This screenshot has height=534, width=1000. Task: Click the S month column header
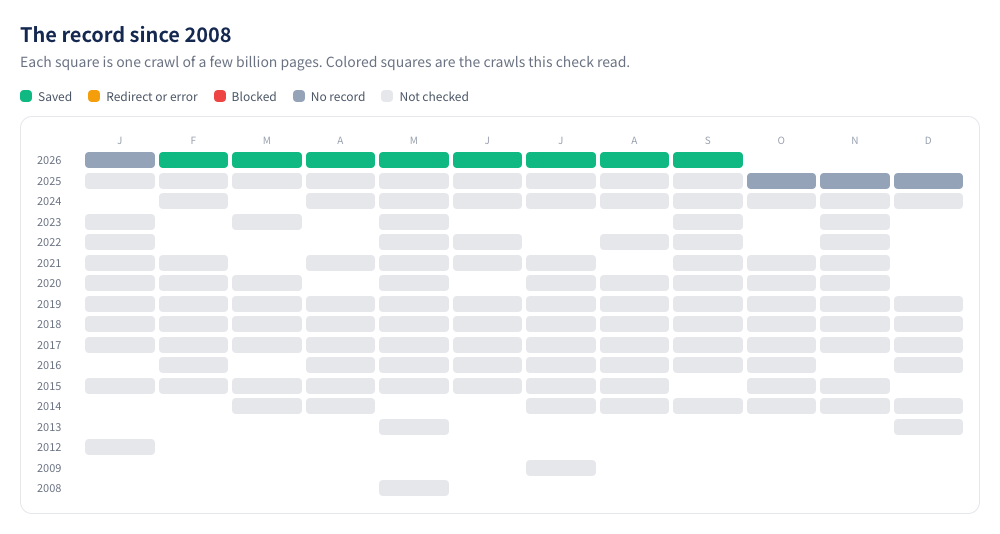(x=708, y=140)
